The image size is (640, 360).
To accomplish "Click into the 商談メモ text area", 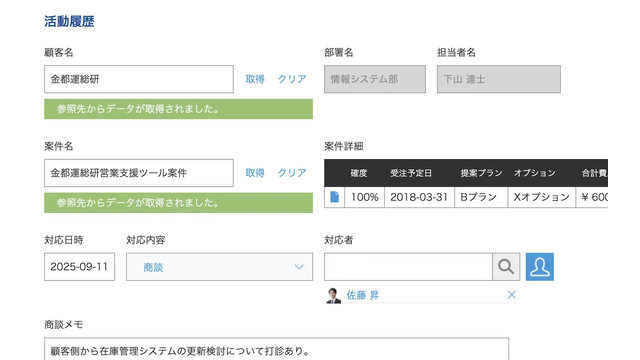I will point(276,349).
